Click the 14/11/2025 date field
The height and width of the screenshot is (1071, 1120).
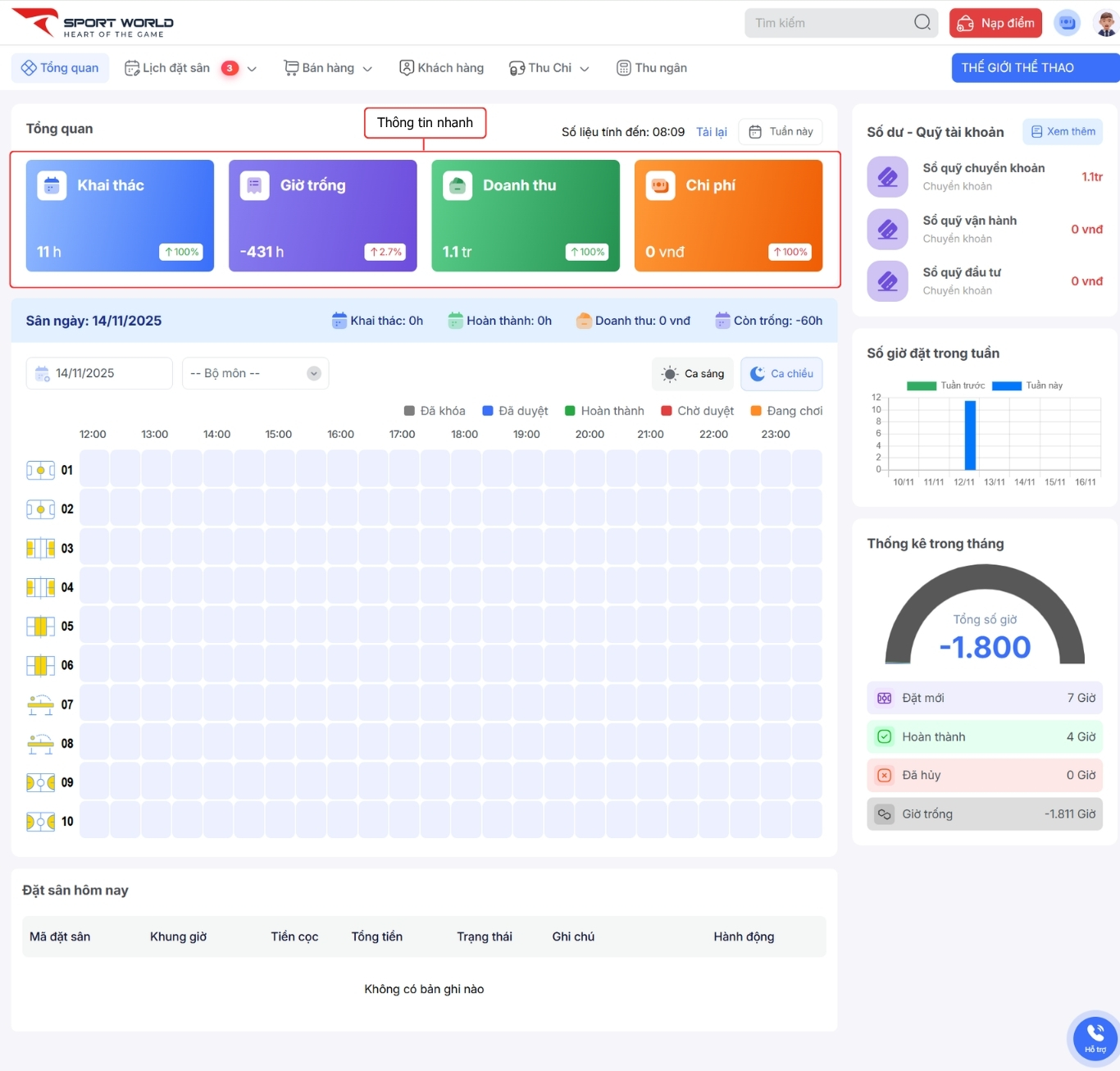(98, 374)
